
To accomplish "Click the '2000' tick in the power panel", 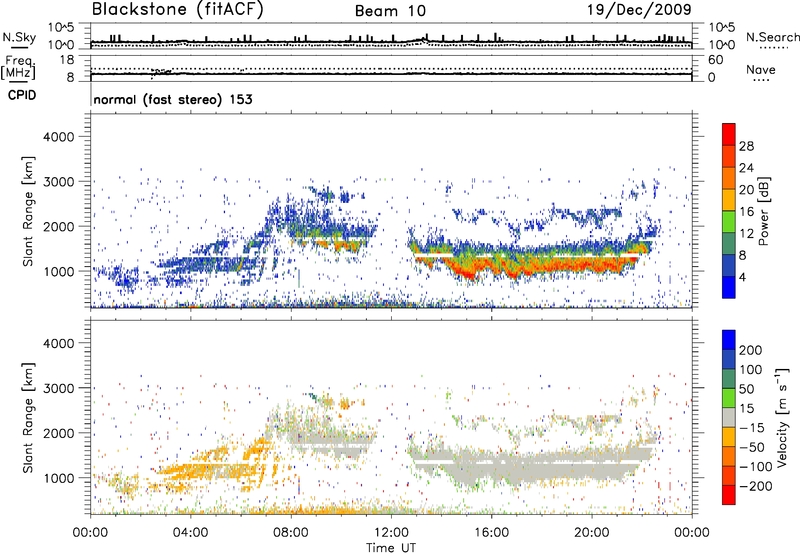I will 58,226.
